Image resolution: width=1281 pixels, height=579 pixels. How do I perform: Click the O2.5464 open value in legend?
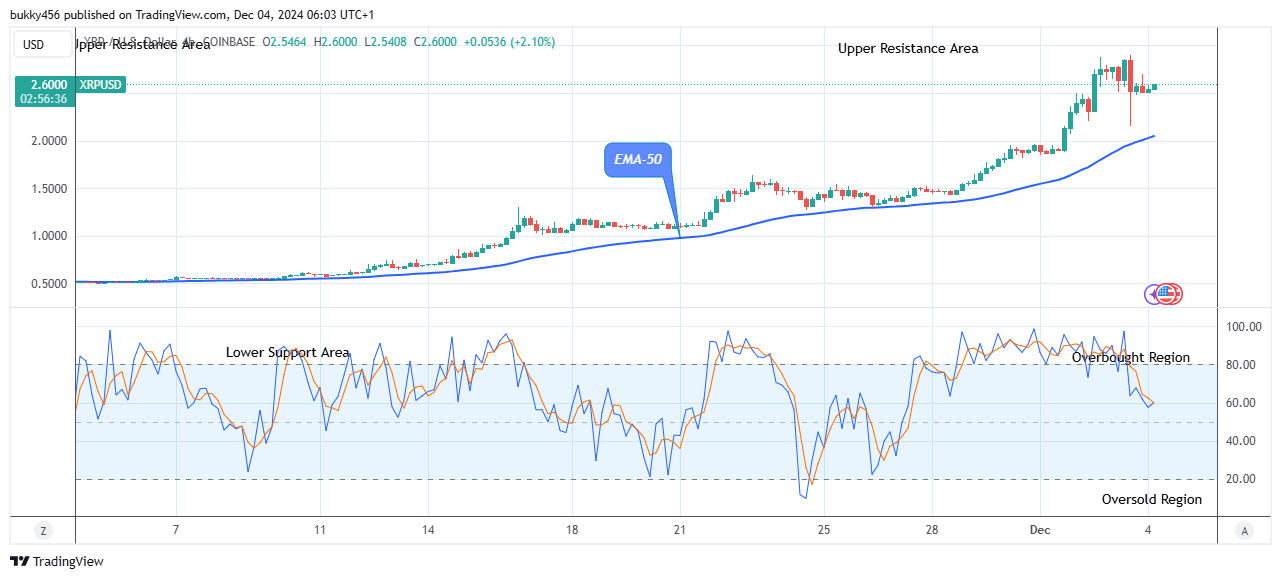[x=285, y=42]
